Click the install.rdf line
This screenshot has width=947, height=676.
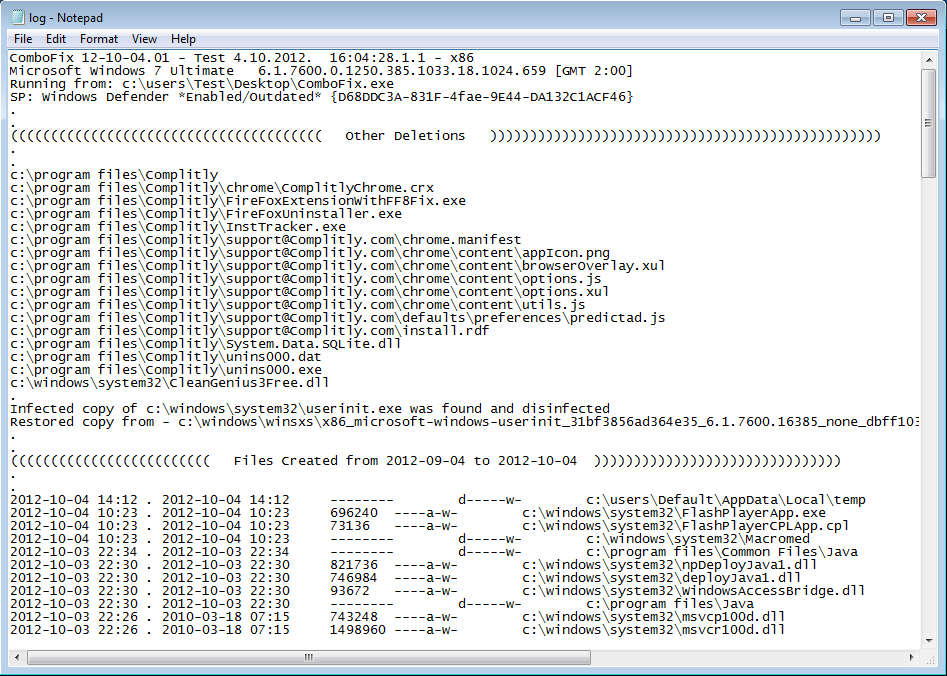click(x=249, y=331)
